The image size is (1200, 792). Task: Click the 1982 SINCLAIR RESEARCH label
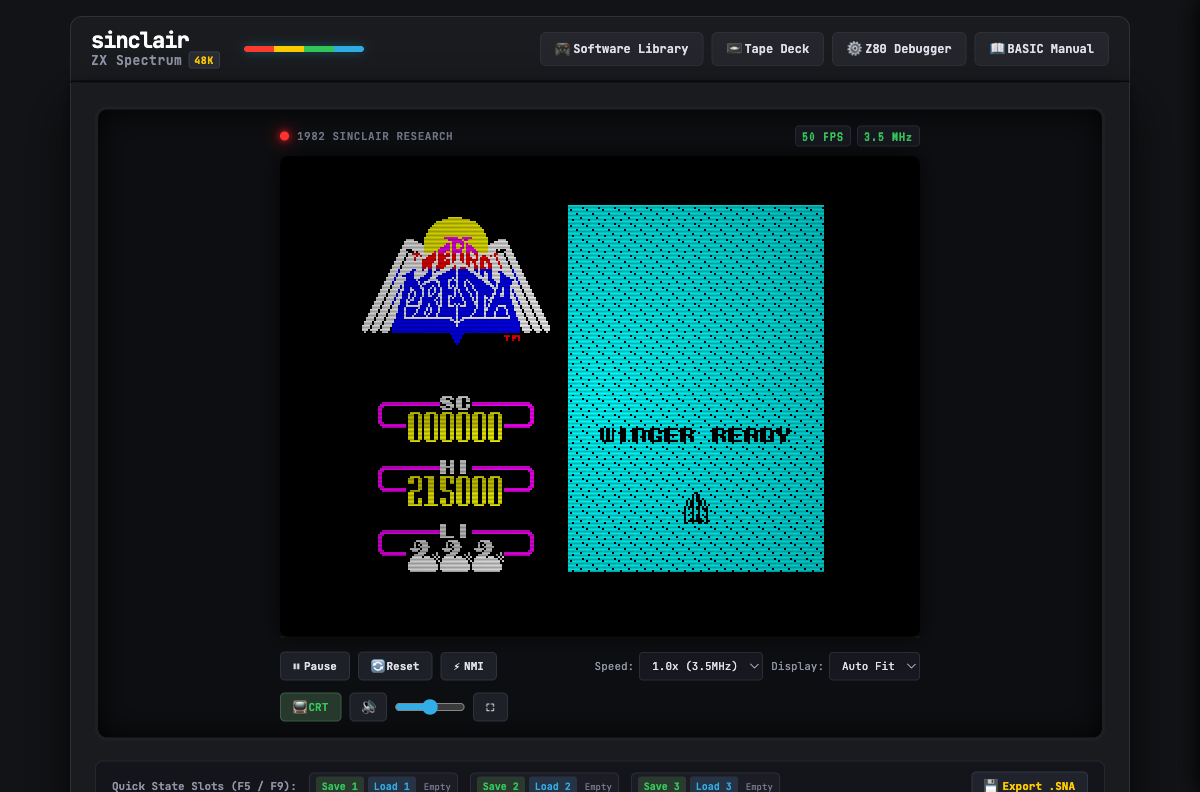pyautogui.click(x=375, y=136)
